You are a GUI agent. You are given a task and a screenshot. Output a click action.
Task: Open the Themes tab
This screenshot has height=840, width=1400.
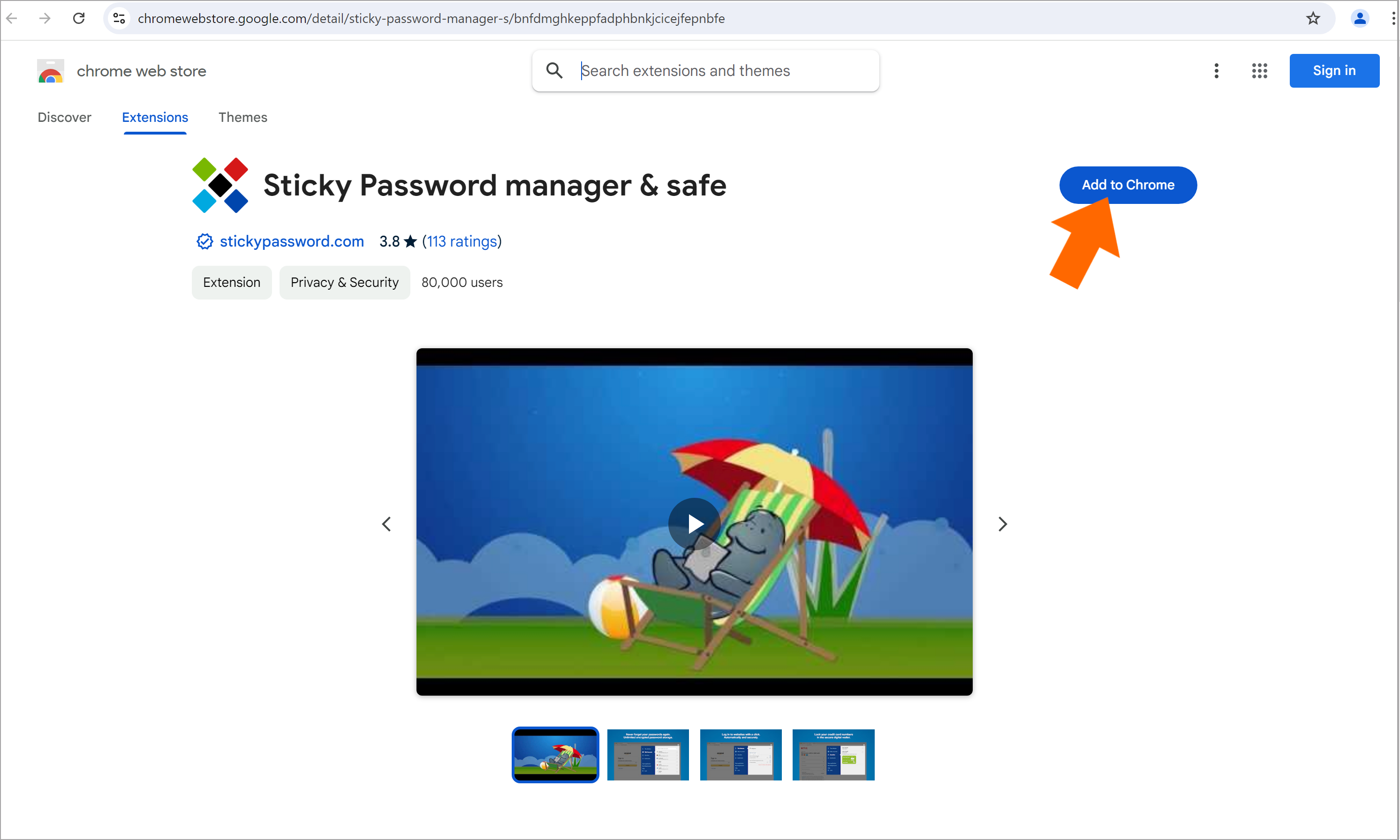coord(242,117)
